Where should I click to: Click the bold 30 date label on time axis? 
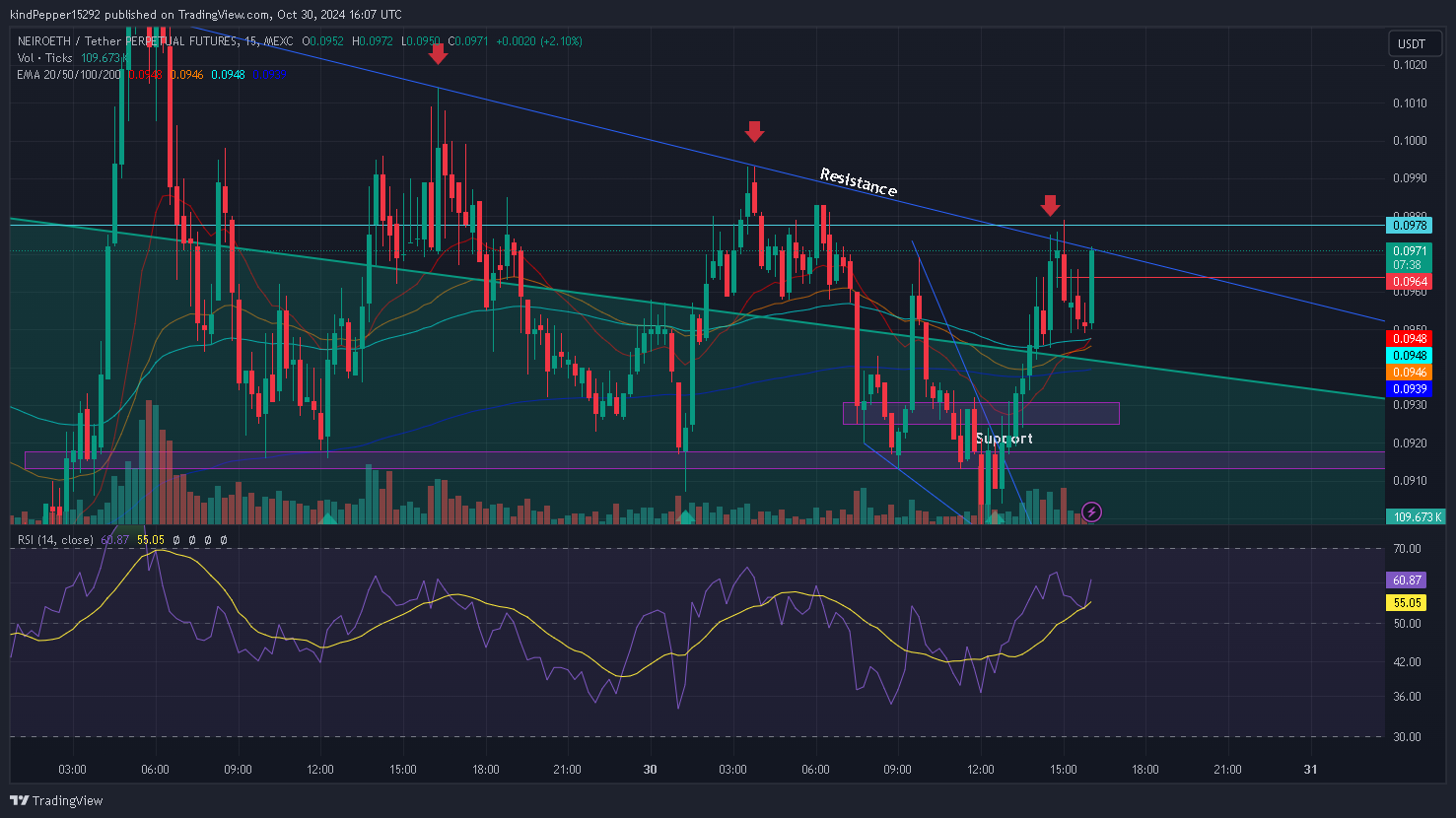pos(650,770)
